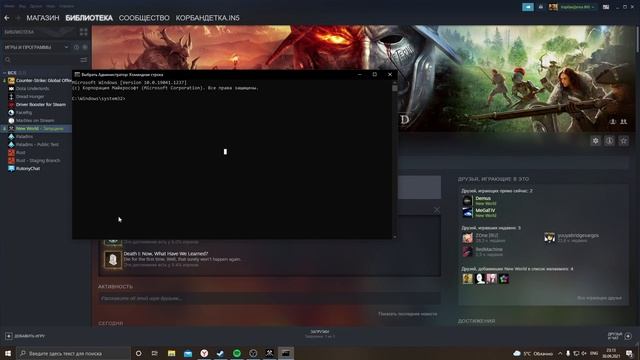Viewport: 640px width, 360px height.
Task: Click single friend icon on banner
Action: pyautogui.click(x=613, y=122)
